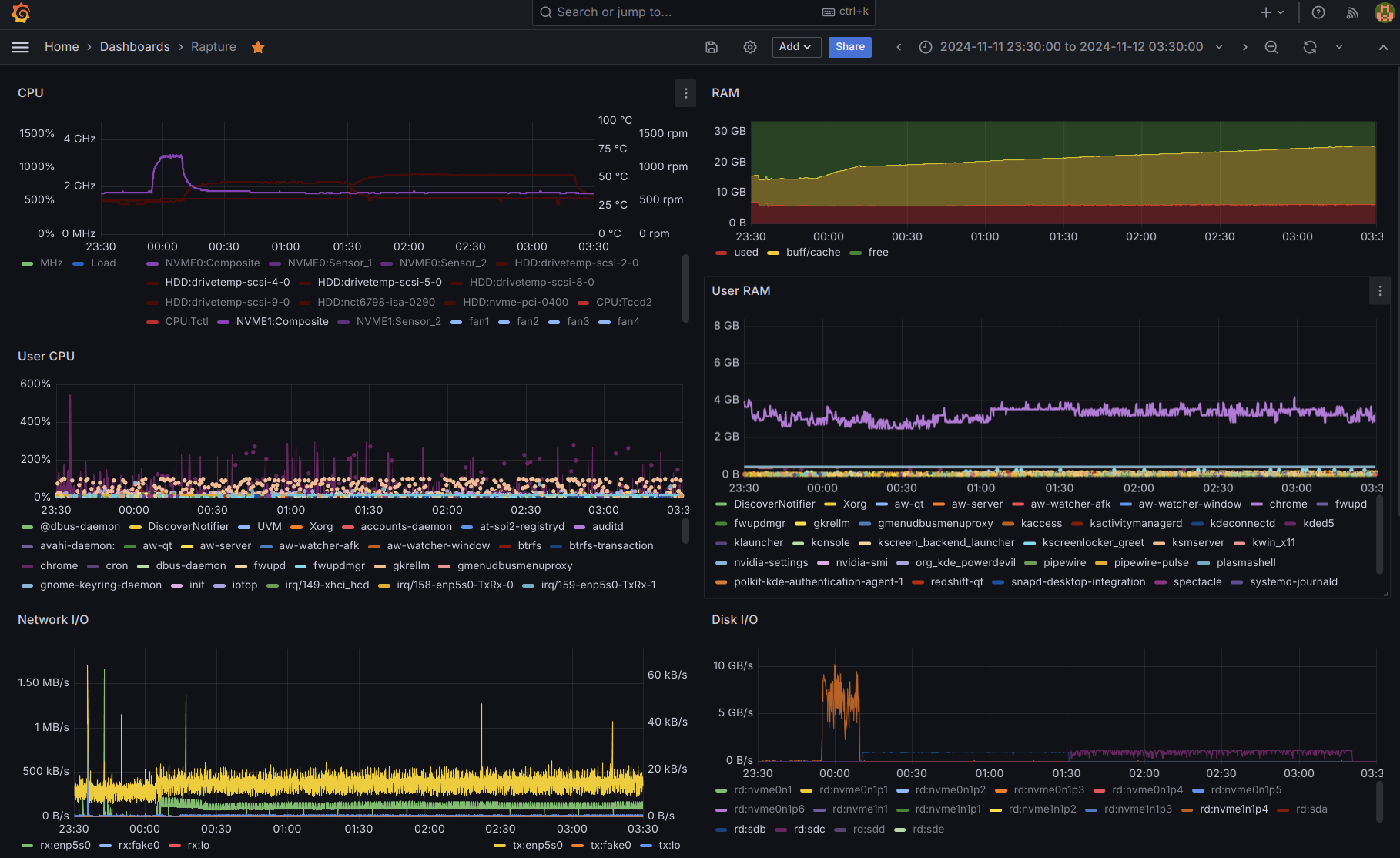The height and width of the screenshot is (858, 1400).
Task: Open the User RAM panel menu
Action: pos(1380,291)
